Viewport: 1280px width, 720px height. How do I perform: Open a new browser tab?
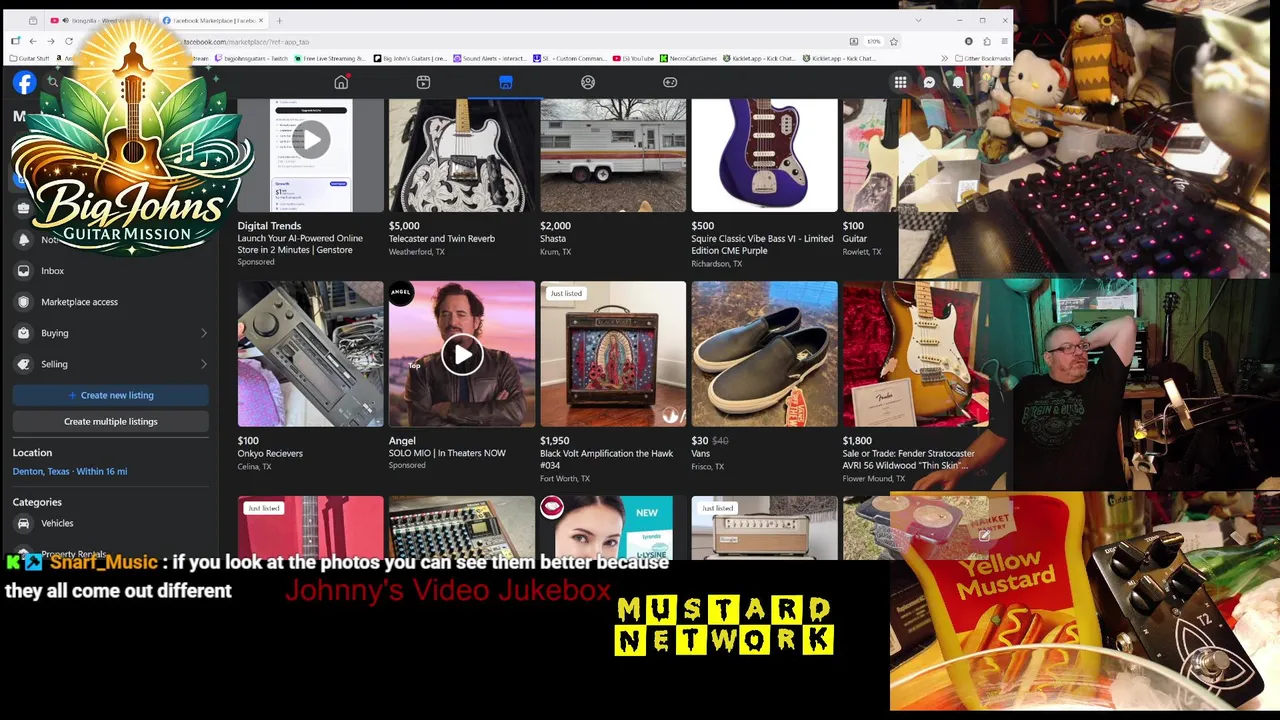point(279,20)
